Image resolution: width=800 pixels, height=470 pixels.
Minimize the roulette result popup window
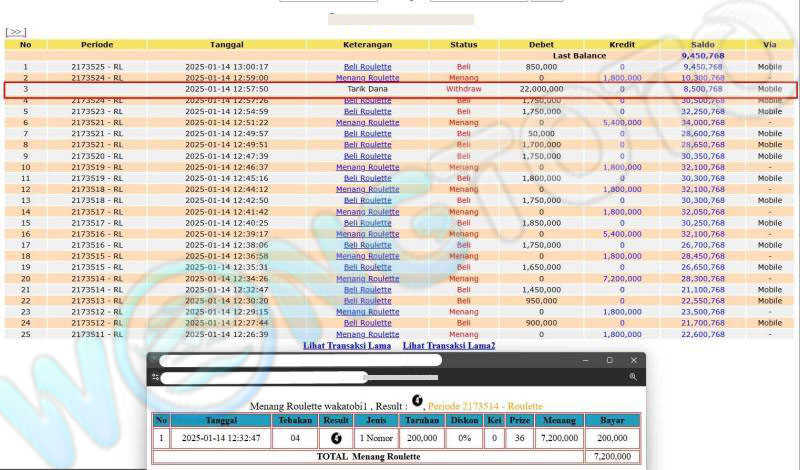pyautogui.click(x=586, y=360)
